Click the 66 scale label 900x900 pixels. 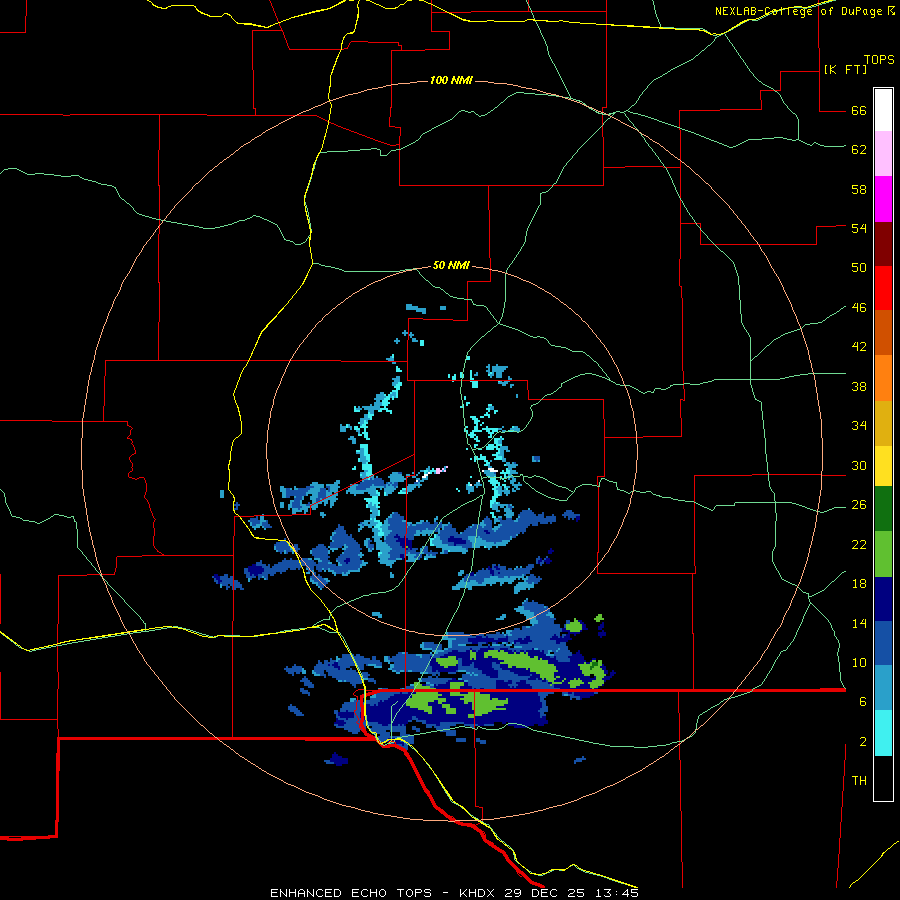859,111
